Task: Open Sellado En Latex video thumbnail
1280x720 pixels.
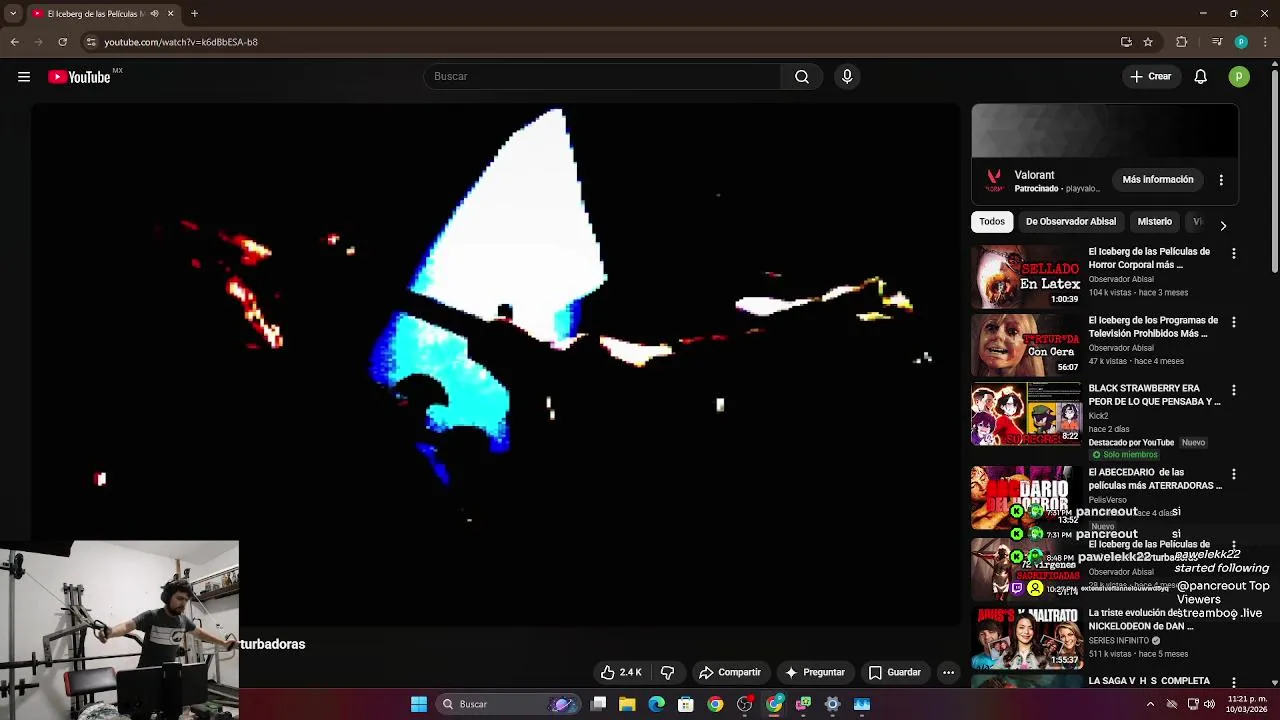Action: tap(1026, 277)
